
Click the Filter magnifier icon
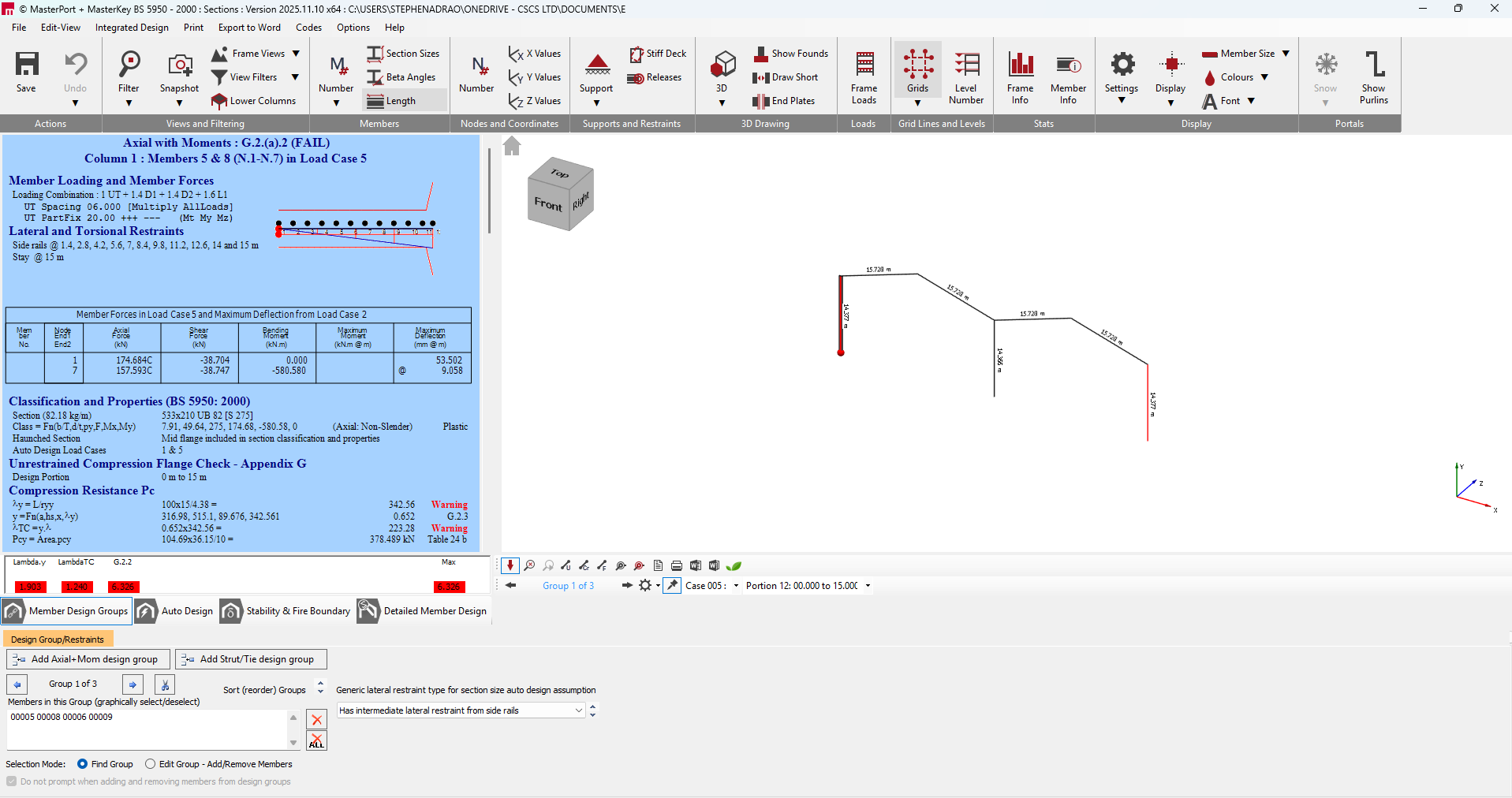tap(129, 64)
